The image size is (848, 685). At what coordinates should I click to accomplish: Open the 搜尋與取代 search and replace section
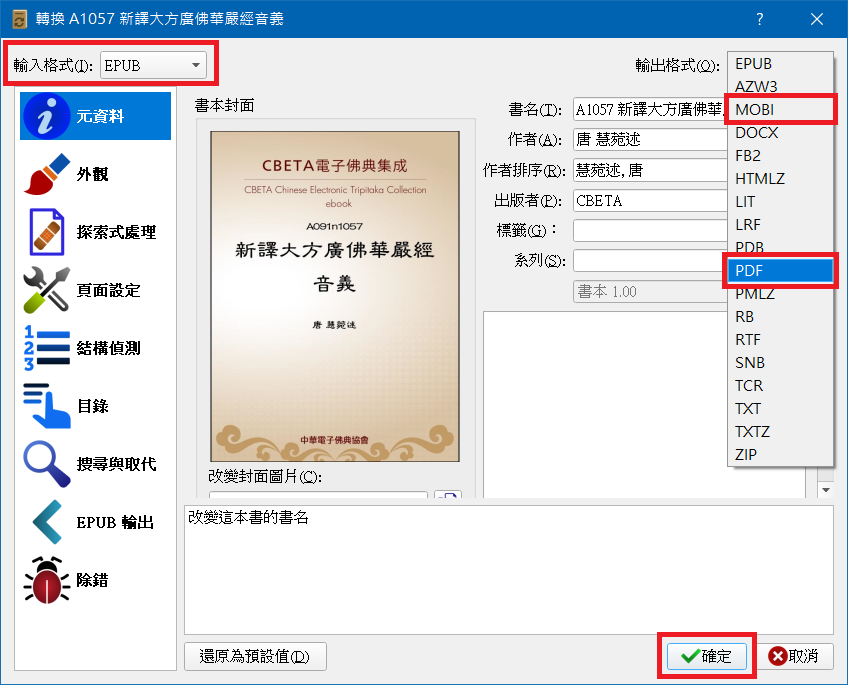tap(95, 464)
